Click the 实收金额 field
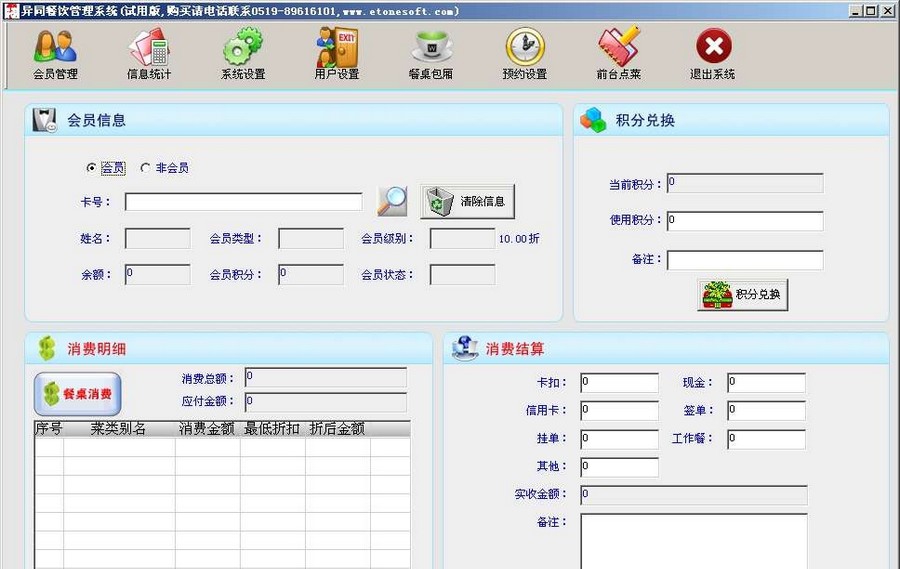The width and height of the screenshot is (900, 569). coord(694,495)
